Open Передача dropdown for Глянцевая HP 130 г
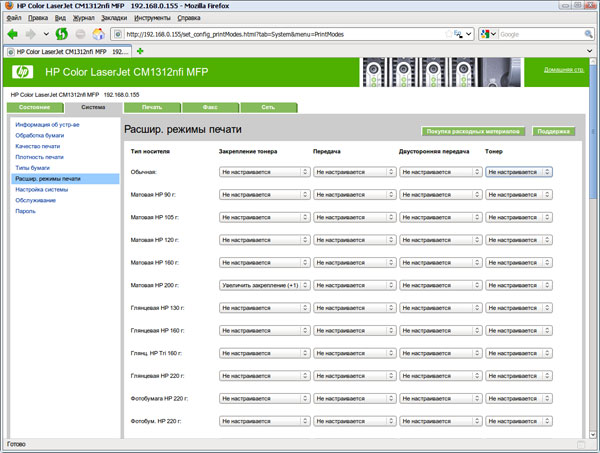The height and width of the screenshot is (453, 600). click(x=354, y=308)
